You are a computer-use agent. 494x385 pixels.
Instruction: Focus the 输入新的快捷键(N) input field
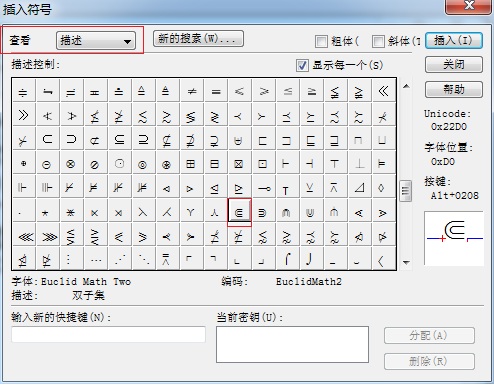108,334
